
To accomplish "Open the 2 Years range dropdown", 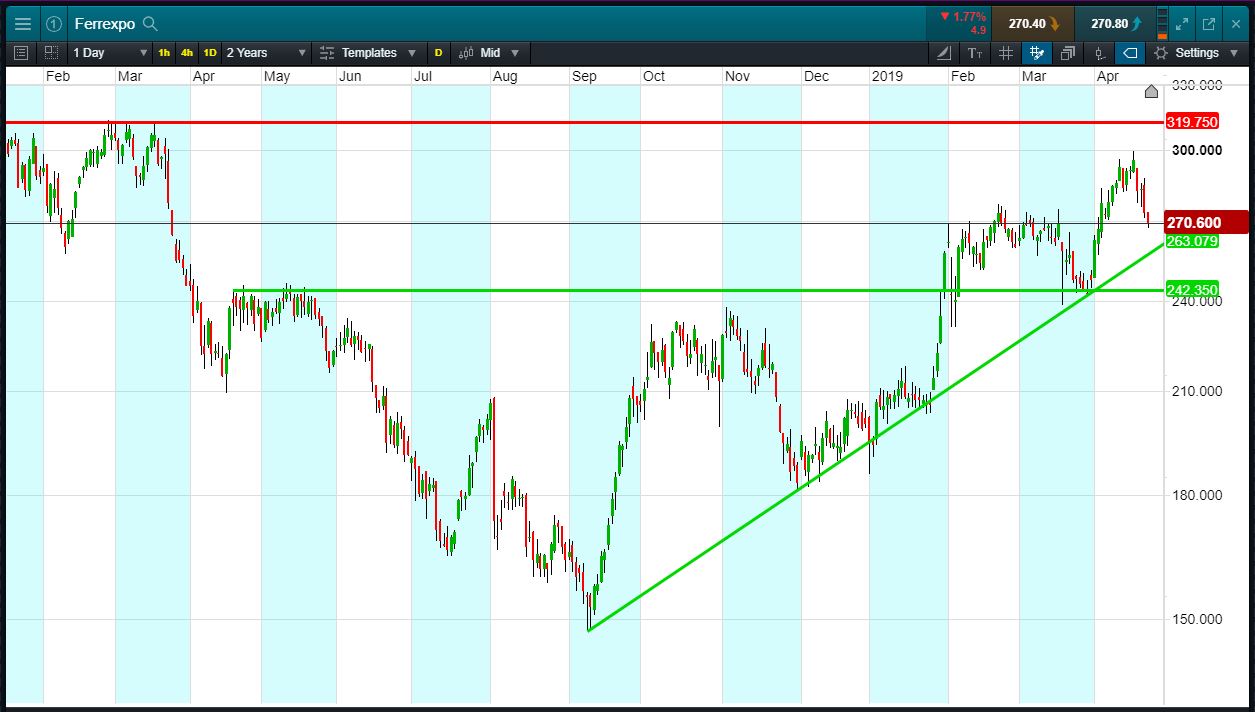I will click(266, 52).
